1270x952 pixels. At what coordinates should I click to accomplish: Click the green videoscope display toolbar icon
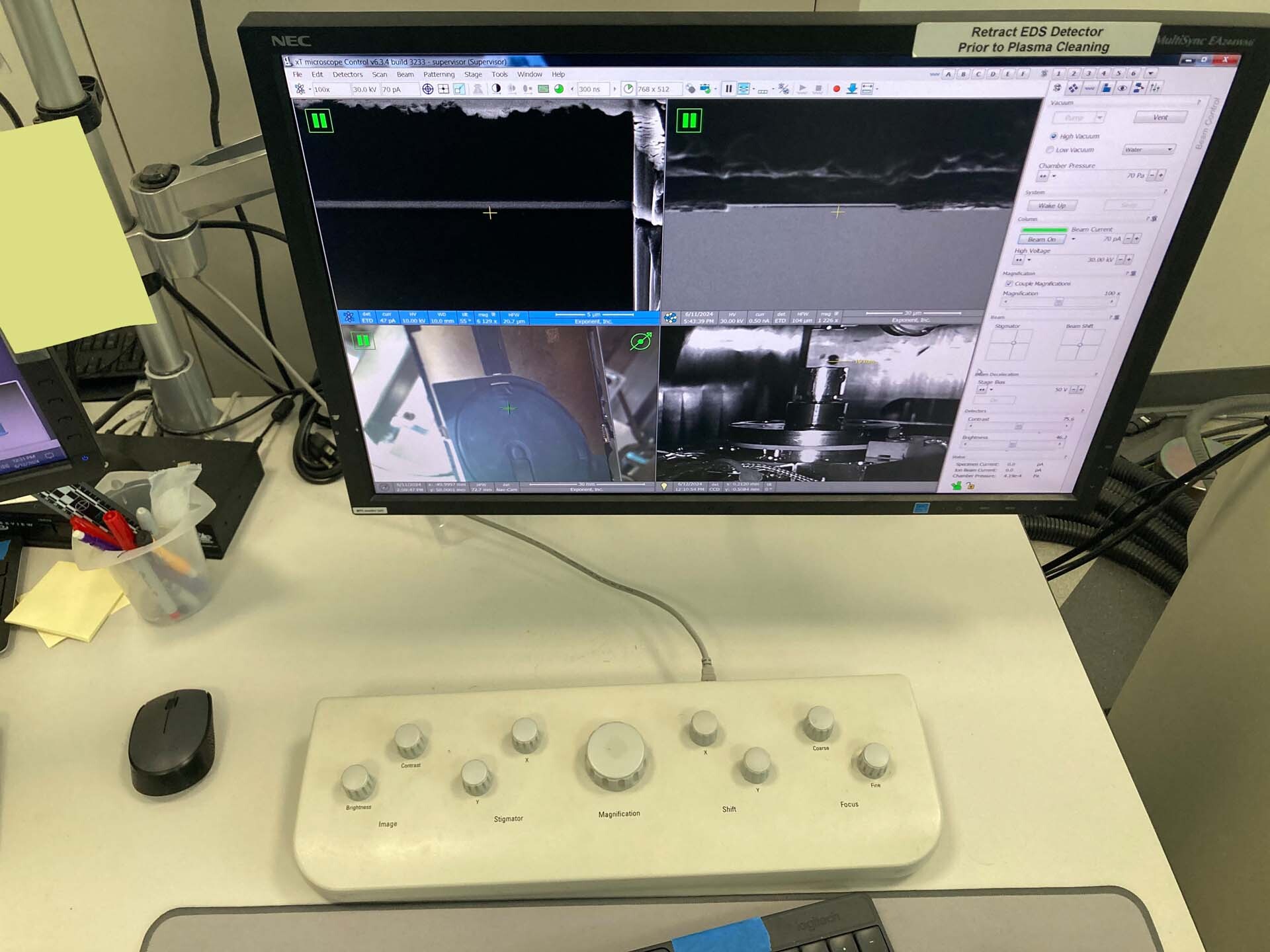click(x=543, y=89)
